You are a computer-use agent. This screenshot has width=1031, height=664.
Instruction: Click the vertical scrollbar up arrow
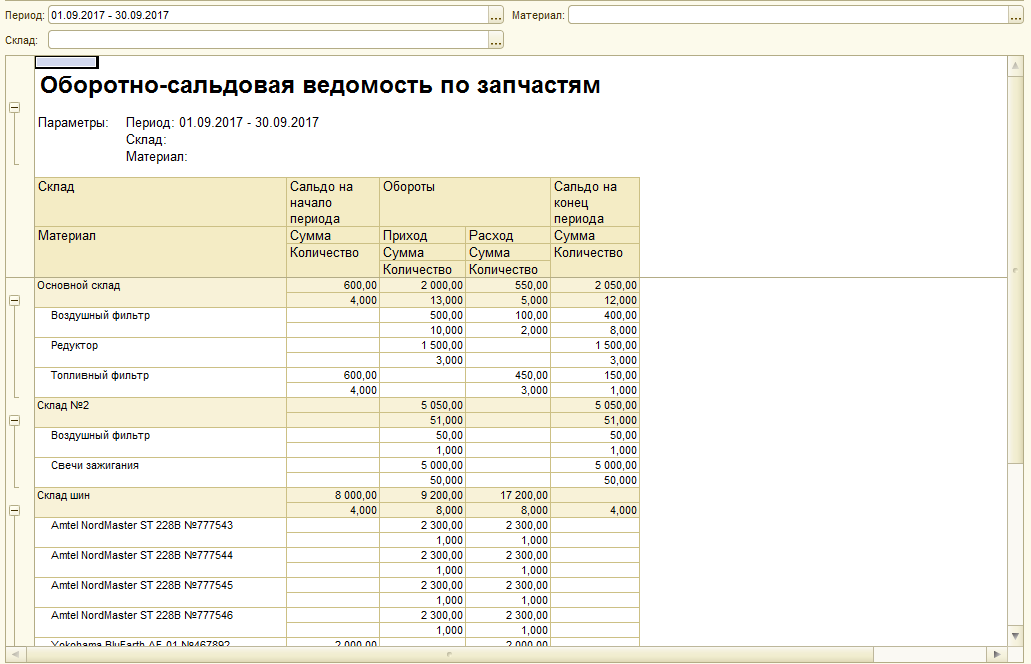coord(1015,65)
